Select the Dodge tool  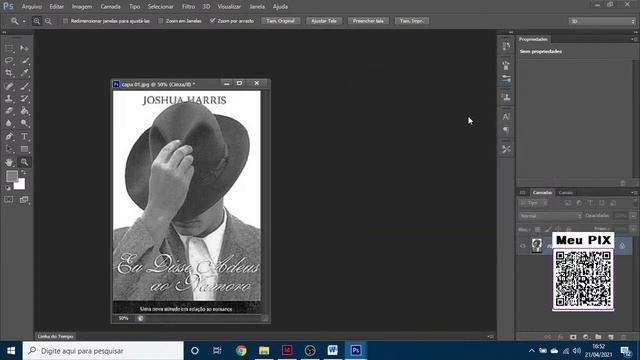coord(24,123)
